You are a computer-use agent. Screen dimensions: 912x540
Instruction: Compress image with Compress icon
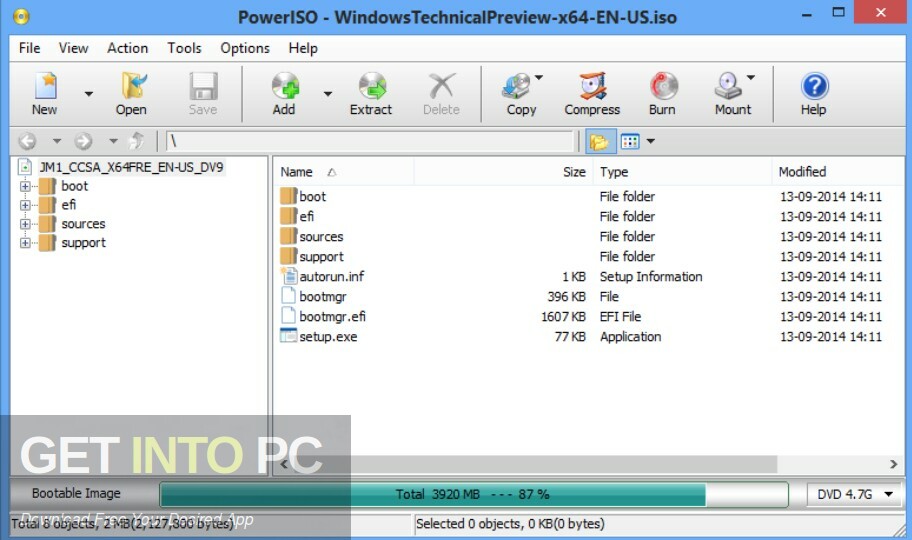tap(593, 86)
